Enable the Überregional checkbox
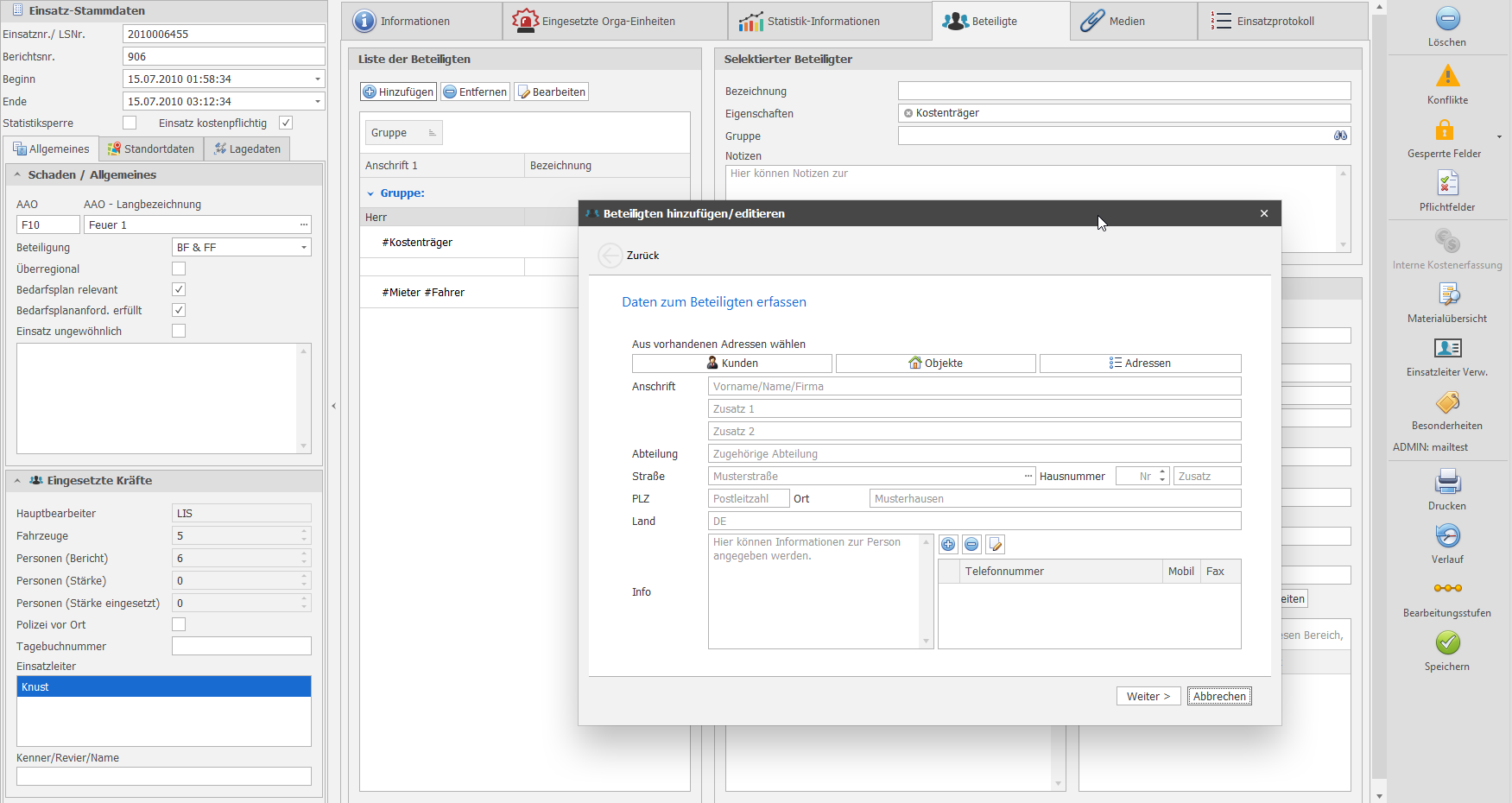Viewport: 1512px width, 803px height. tap(179, 269)
